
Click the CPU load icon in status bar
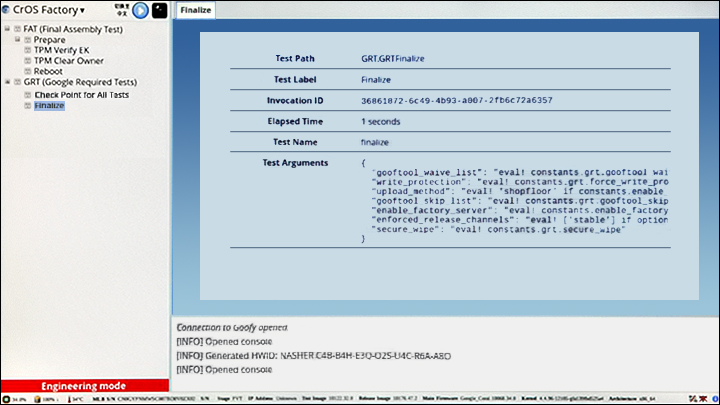coord(6,399)
